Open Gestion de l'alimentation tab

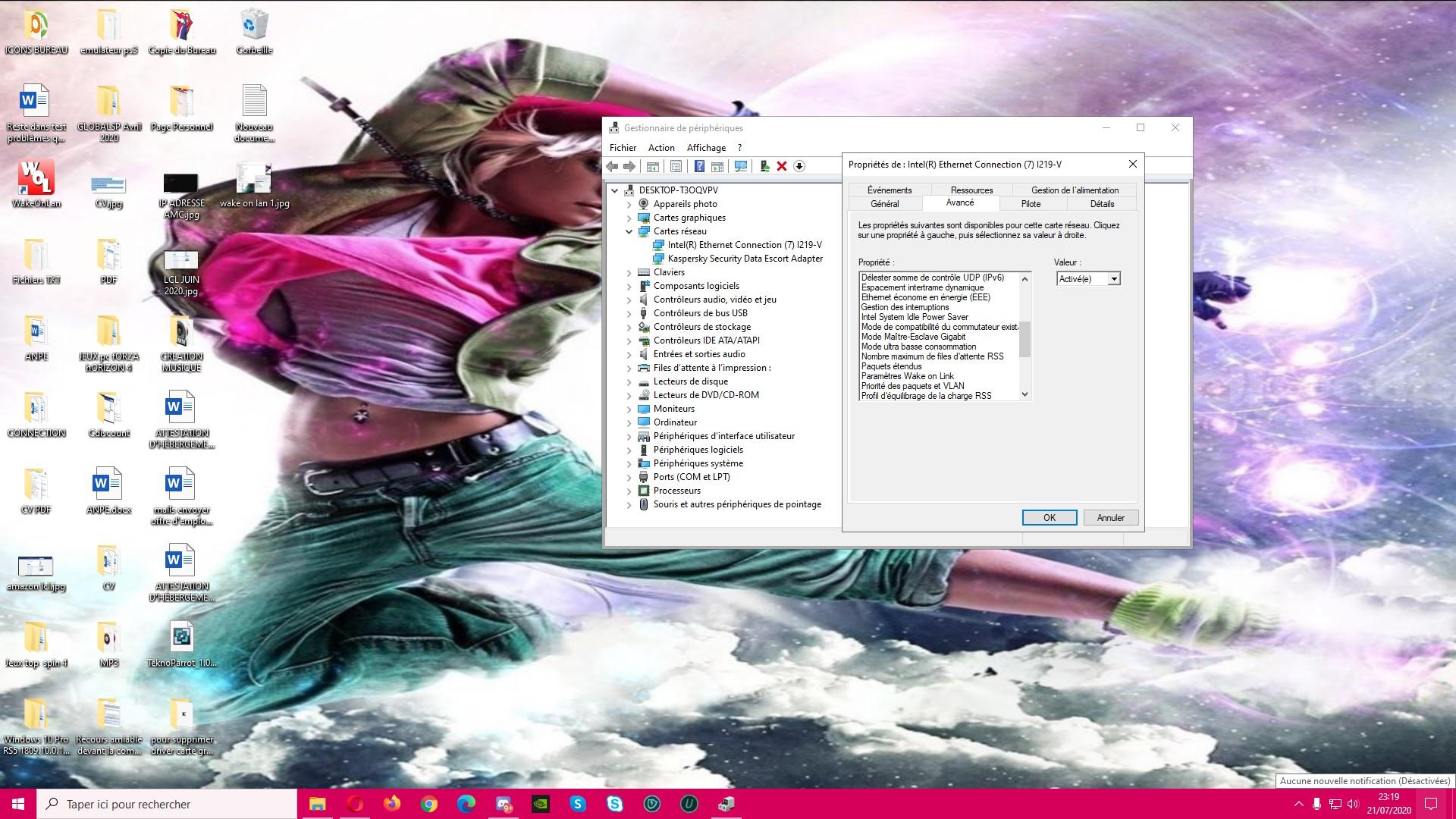point(1075,190)
